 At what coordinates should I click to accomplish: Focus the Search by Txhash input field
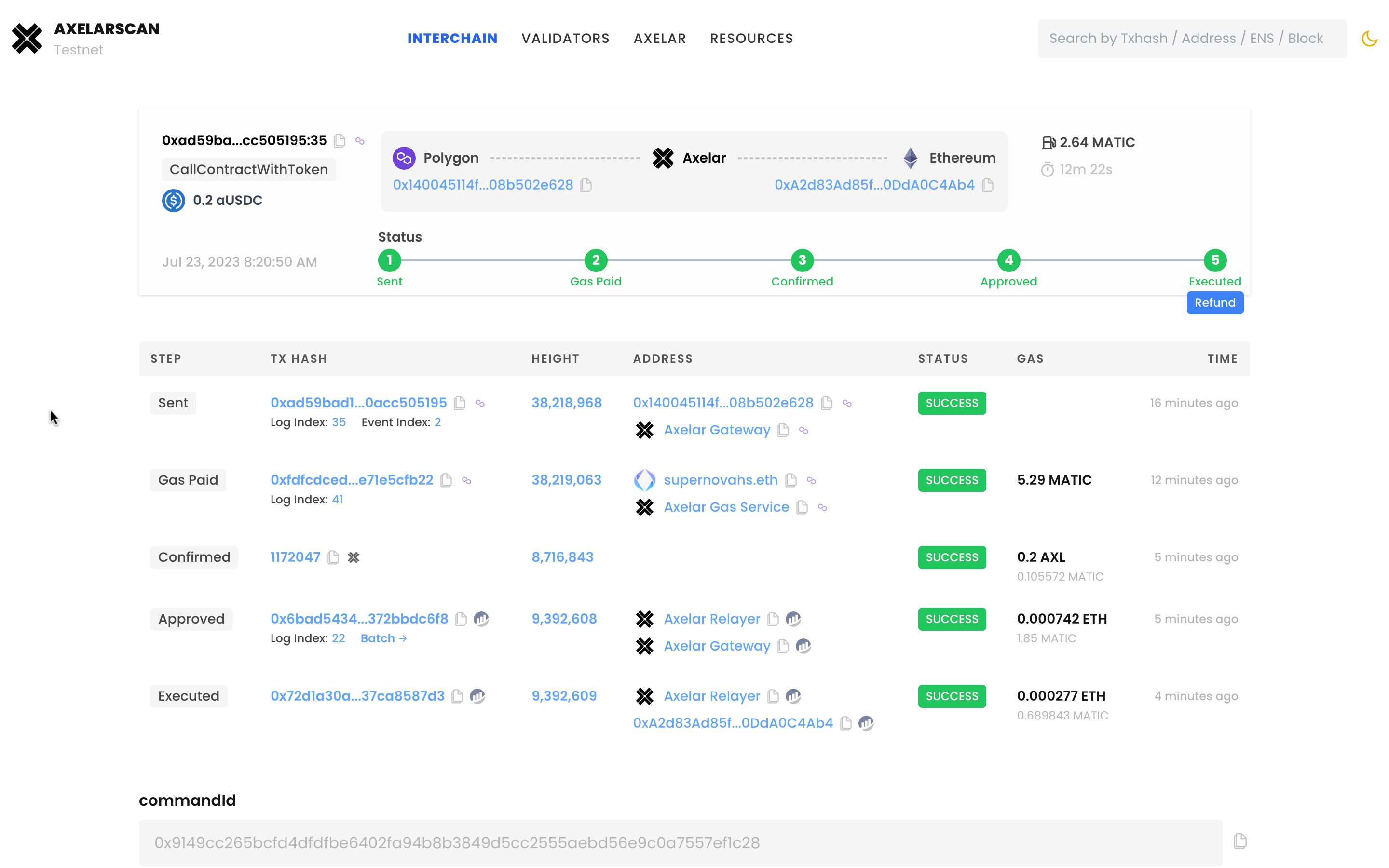[1192, 39]
